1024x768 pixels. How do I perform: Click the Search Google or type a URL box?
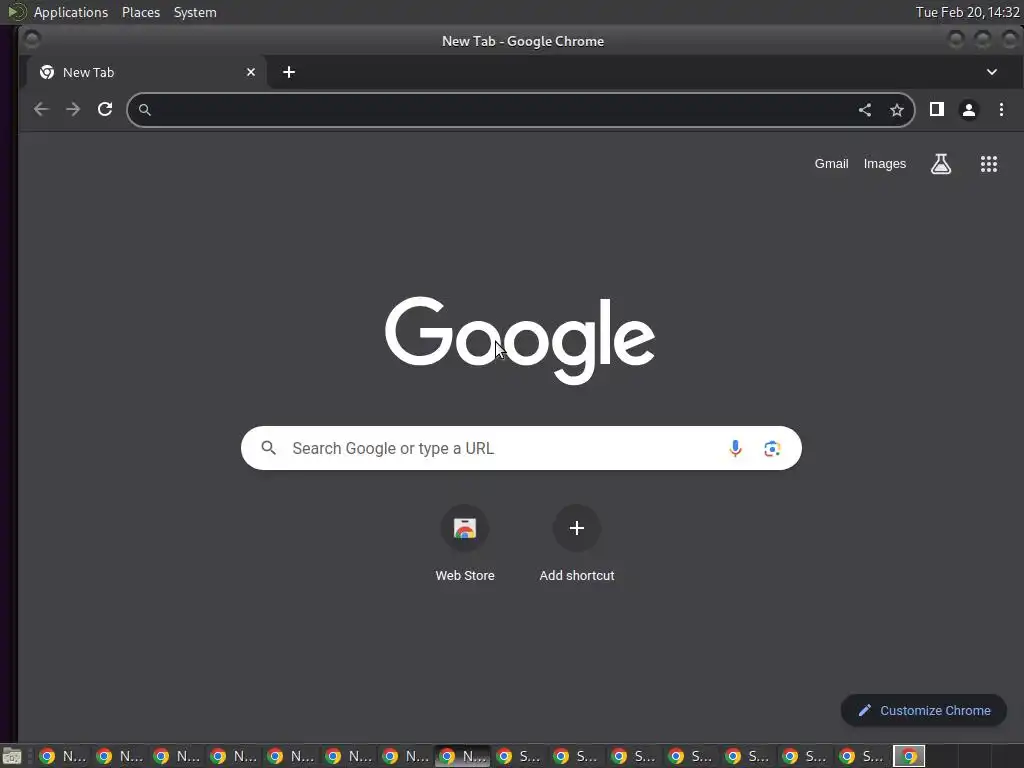pos(521,448)
